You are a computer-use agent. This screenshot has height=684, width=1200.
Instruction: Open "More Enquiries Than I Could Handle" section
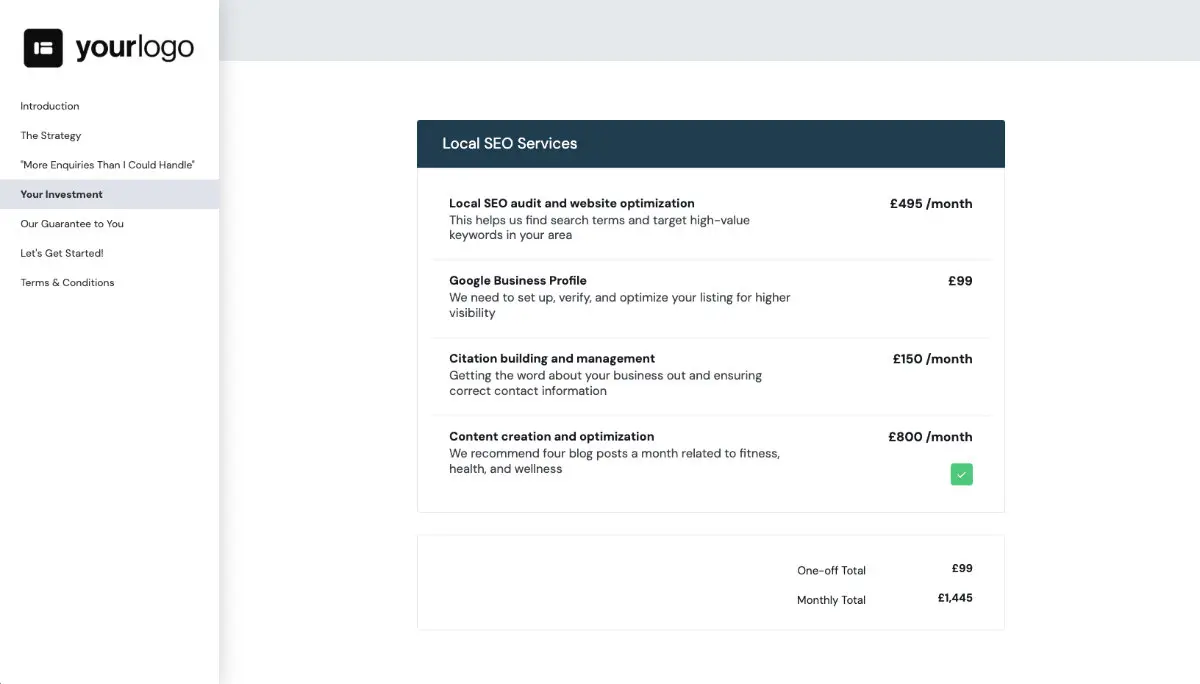108,164
